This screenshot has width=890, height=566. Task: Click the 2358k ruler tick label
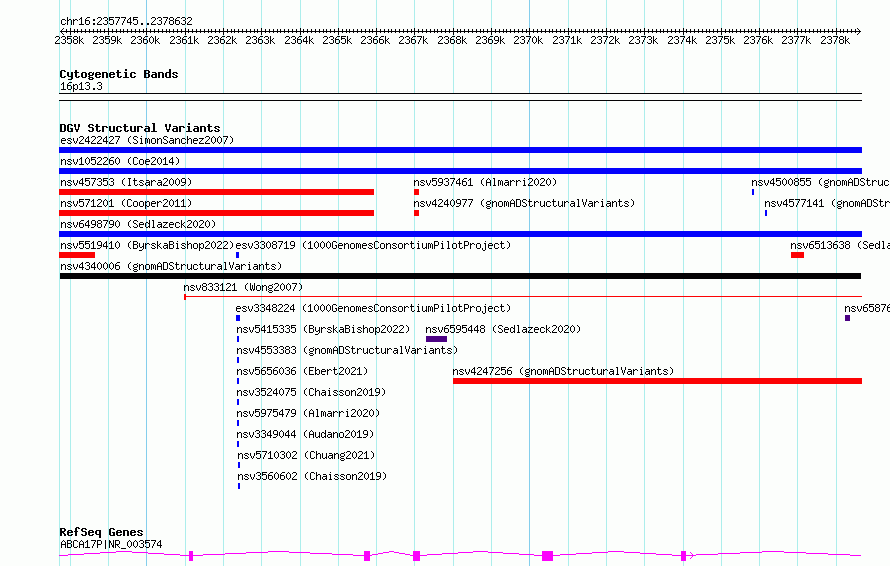pos(69,40)
